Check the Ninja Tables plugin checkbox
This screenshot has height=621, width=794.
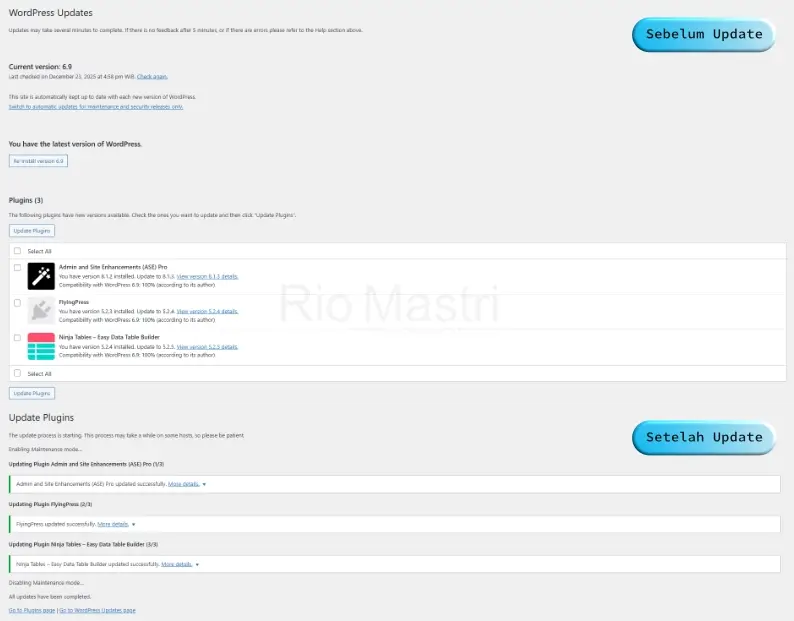[17, 338]
